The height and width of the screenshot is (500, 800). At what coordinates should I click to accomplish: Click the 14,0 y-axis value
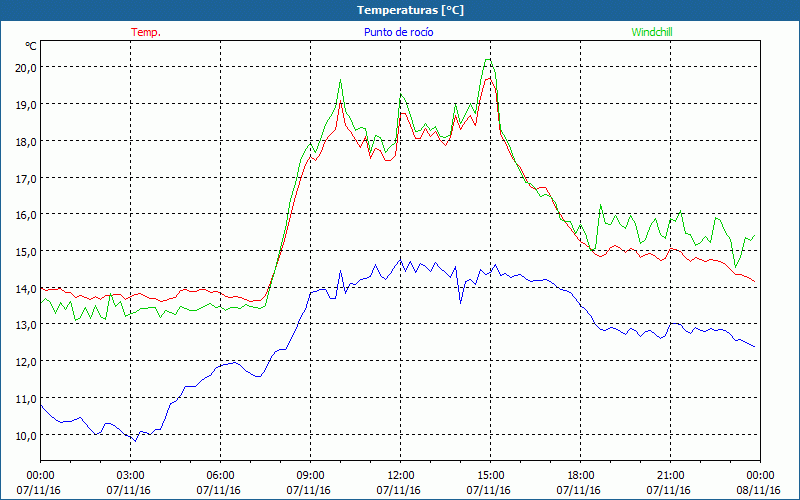pos(24,288)
